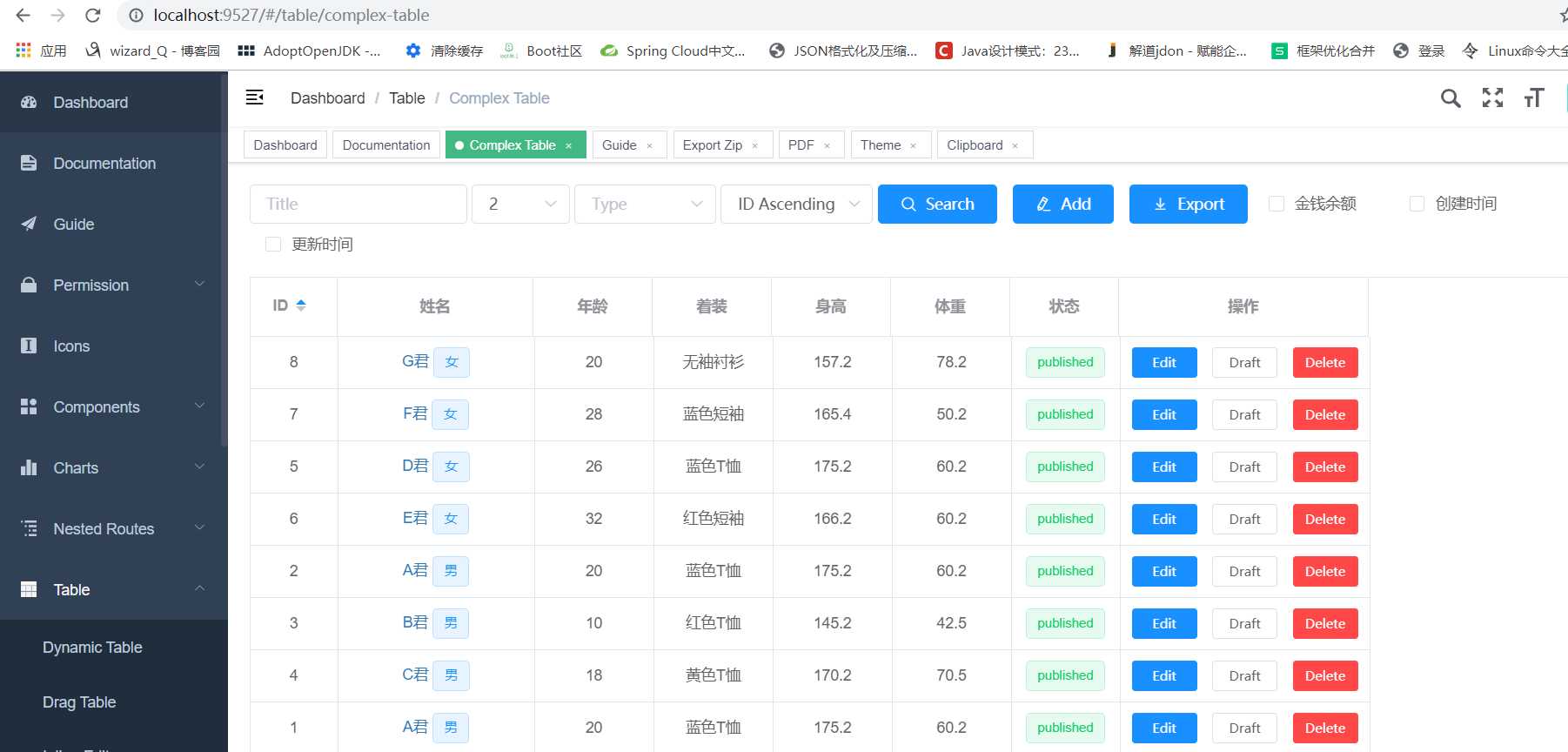The width and height of the screenshot is (1568, 752).
Task: Enable the 创建时间 checkbox
Action: 1417,204
